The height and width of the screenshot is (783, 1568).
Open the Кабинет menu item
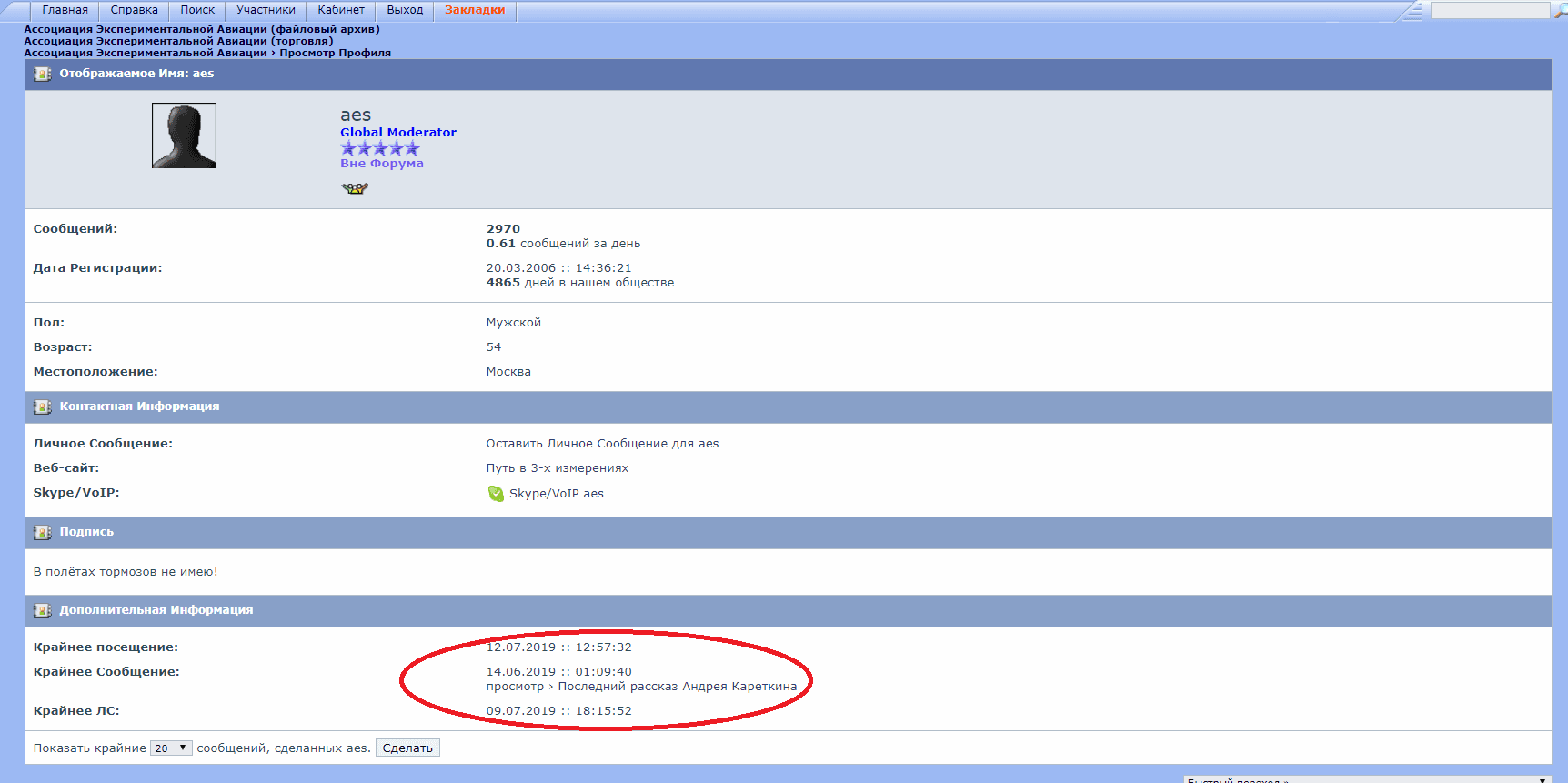pos(341,10)
